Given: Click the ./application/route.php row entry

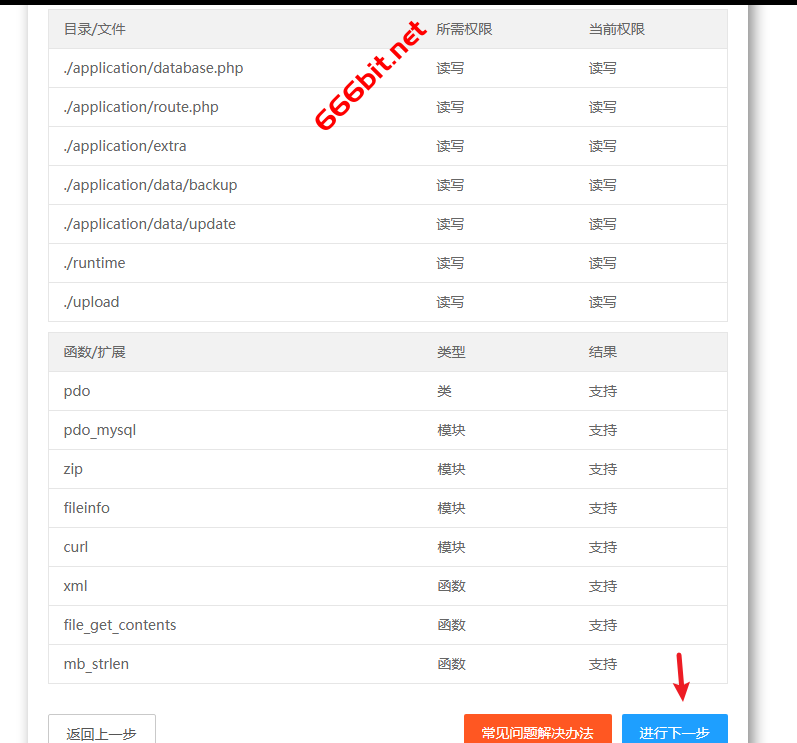Looking at the screenshot, I should coord(141,107).
